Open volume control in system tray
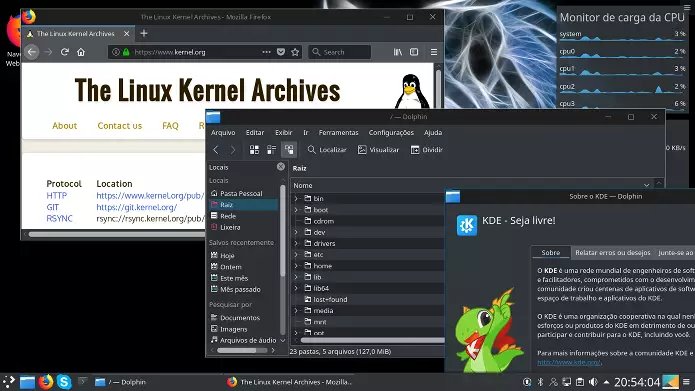Viewport: 695px width, 391px height. (x=593, y=382)
